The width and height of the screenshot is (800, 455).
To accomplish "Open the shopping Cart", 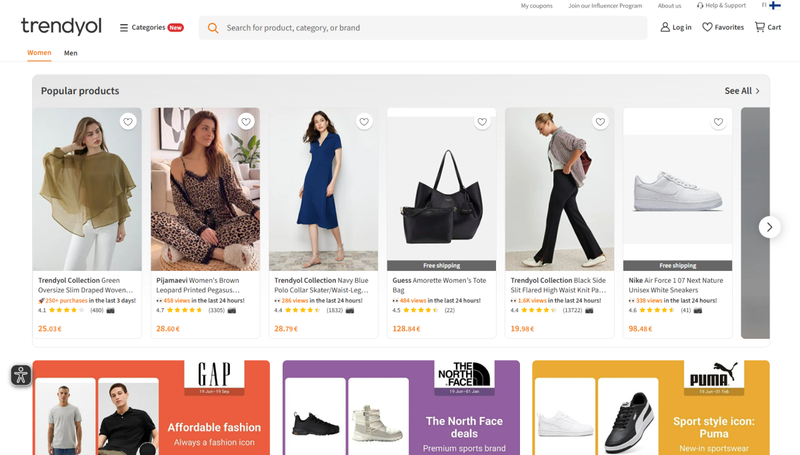I will tap(768, 27).
